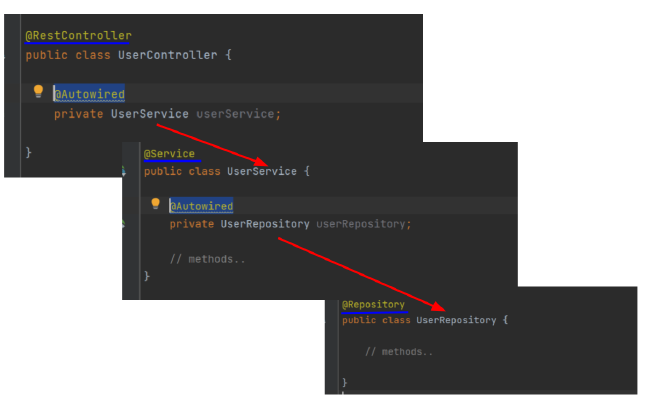Screen dimensions: 660x406
Task: Click the UserService type in the userService field
Action: [x=149, y=114]
